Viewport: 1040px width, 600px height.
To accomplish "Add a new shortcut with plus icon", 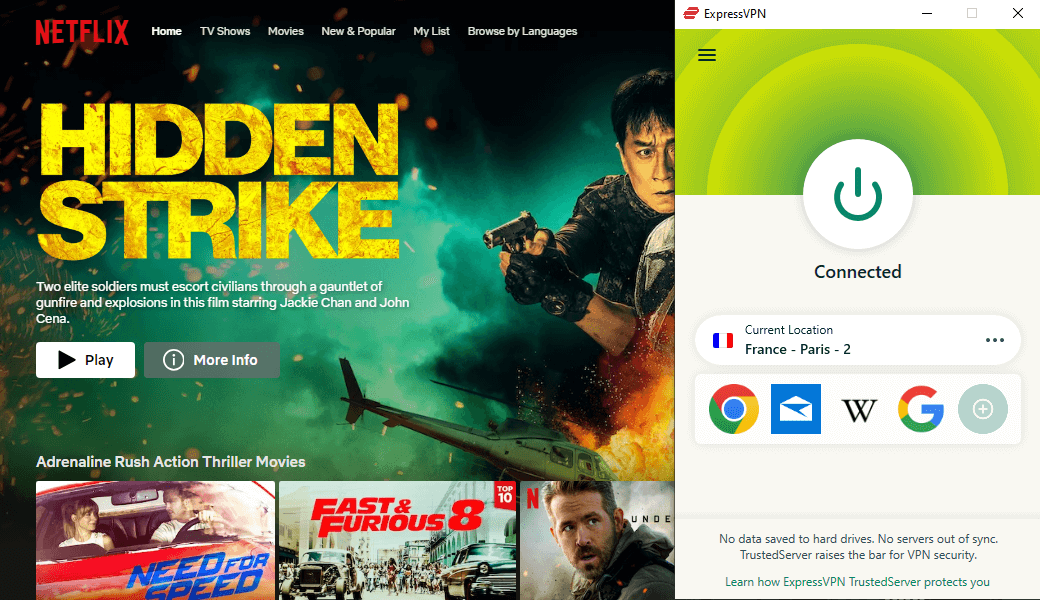I will click(x=983, y=409).
